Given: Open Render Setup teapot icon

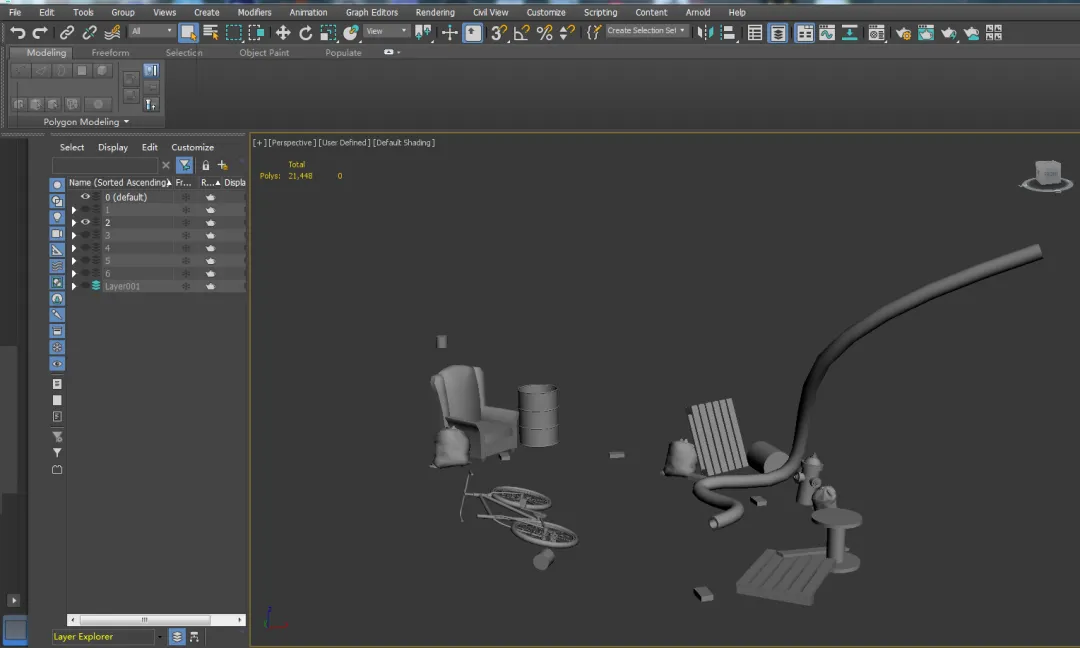Looking at the screenshot, I should pyautogui.click(x=903, y=34).
